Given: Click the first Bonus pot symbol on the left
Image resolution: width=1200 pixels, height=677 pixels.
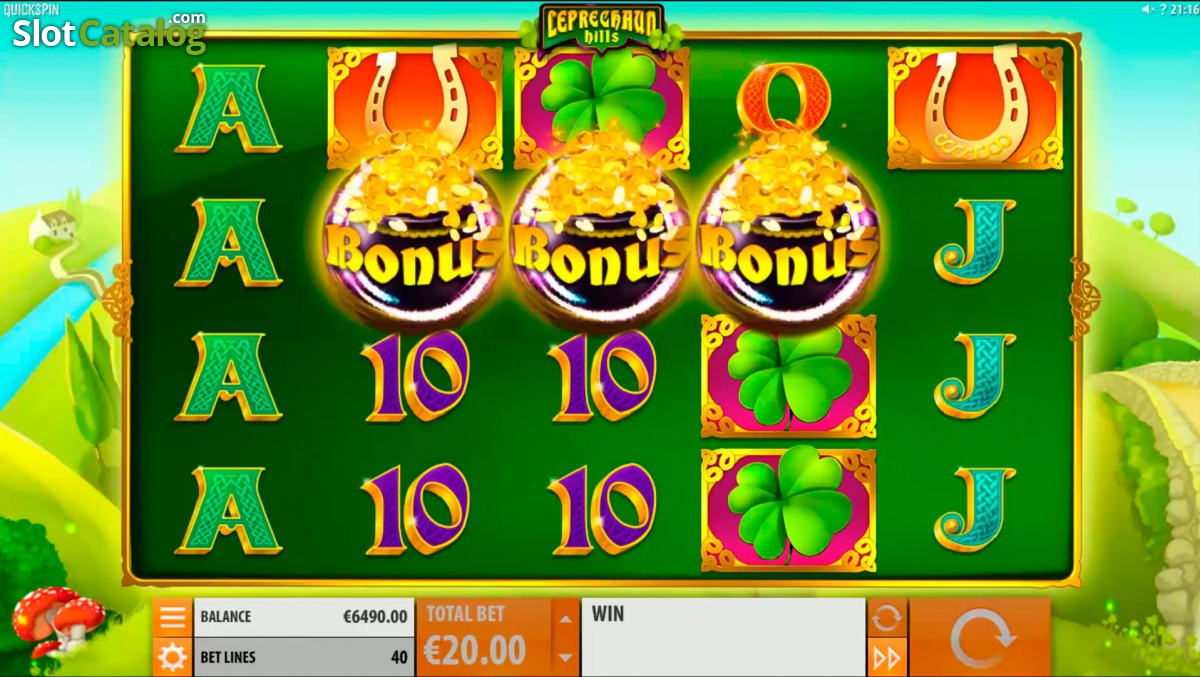Looking at the screenshot, I should click(412, 235).
